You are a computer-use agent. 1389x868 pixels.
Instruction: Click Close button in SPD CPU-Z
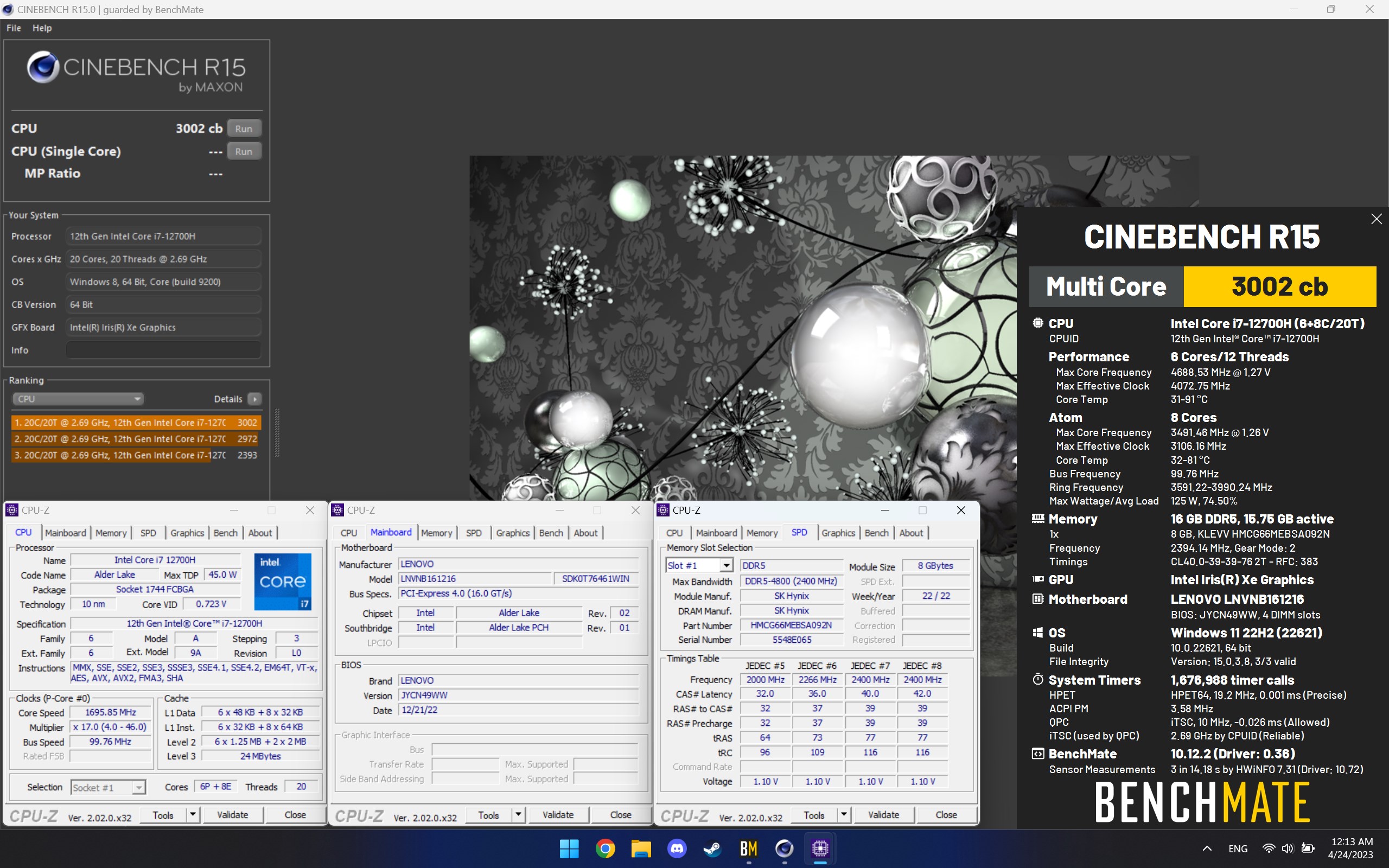946,815
